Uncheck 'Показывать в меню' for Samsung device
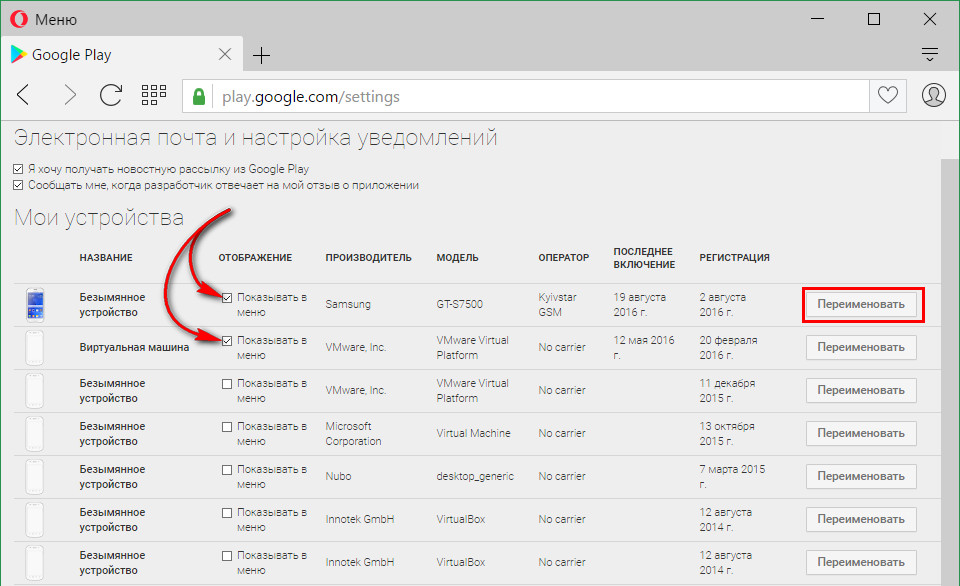Image resolution: width=960 pixels, height=586 pixels. click(x=227, y=298)
